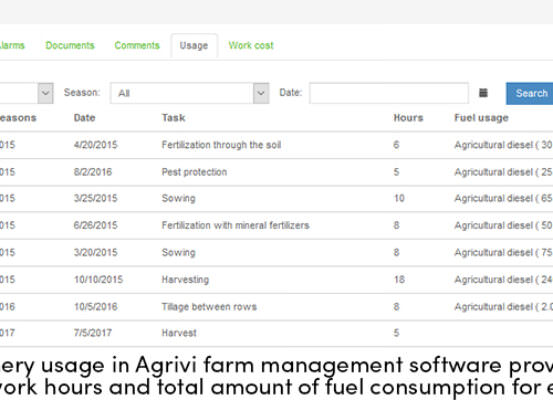Select Tillage between rows task
The width and height of the screenshot is (553, 400).
[x=209, y=307]
